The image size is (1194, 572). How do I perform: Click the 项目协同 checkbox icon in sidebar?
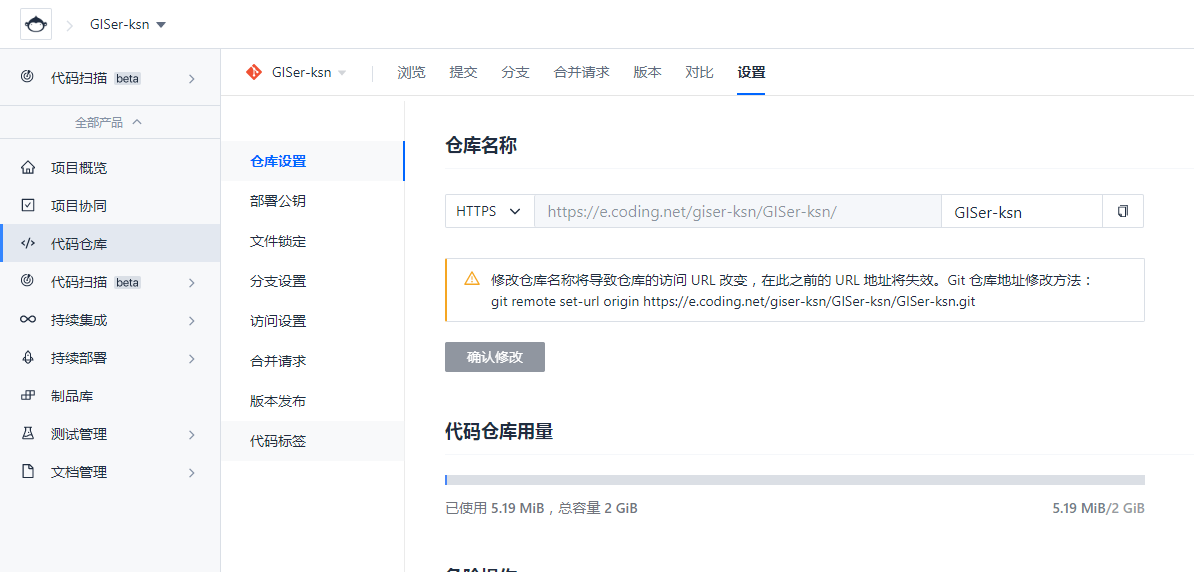tap(28, 206)
